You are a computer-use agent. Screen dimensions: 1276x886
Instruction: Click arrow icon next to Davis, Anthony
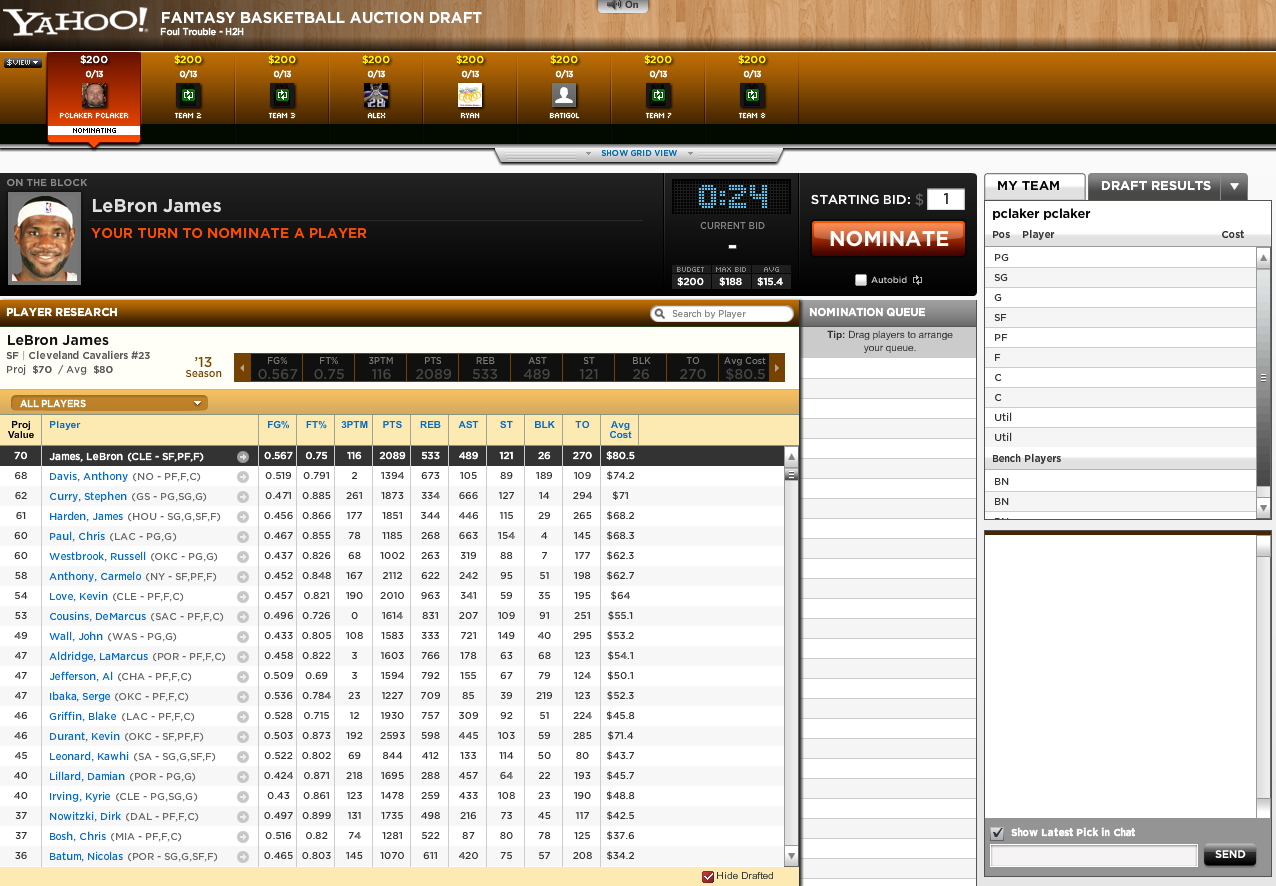(x=242, y=477)
